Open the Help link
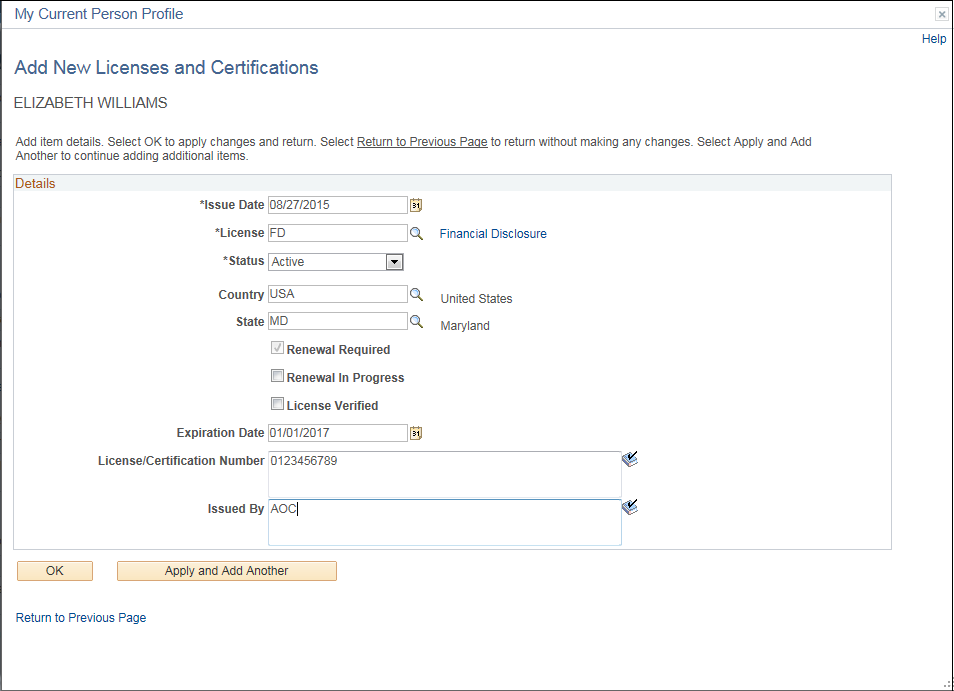Image resolution: width=954 pixels, height=691 pixels. click(934, 39)
